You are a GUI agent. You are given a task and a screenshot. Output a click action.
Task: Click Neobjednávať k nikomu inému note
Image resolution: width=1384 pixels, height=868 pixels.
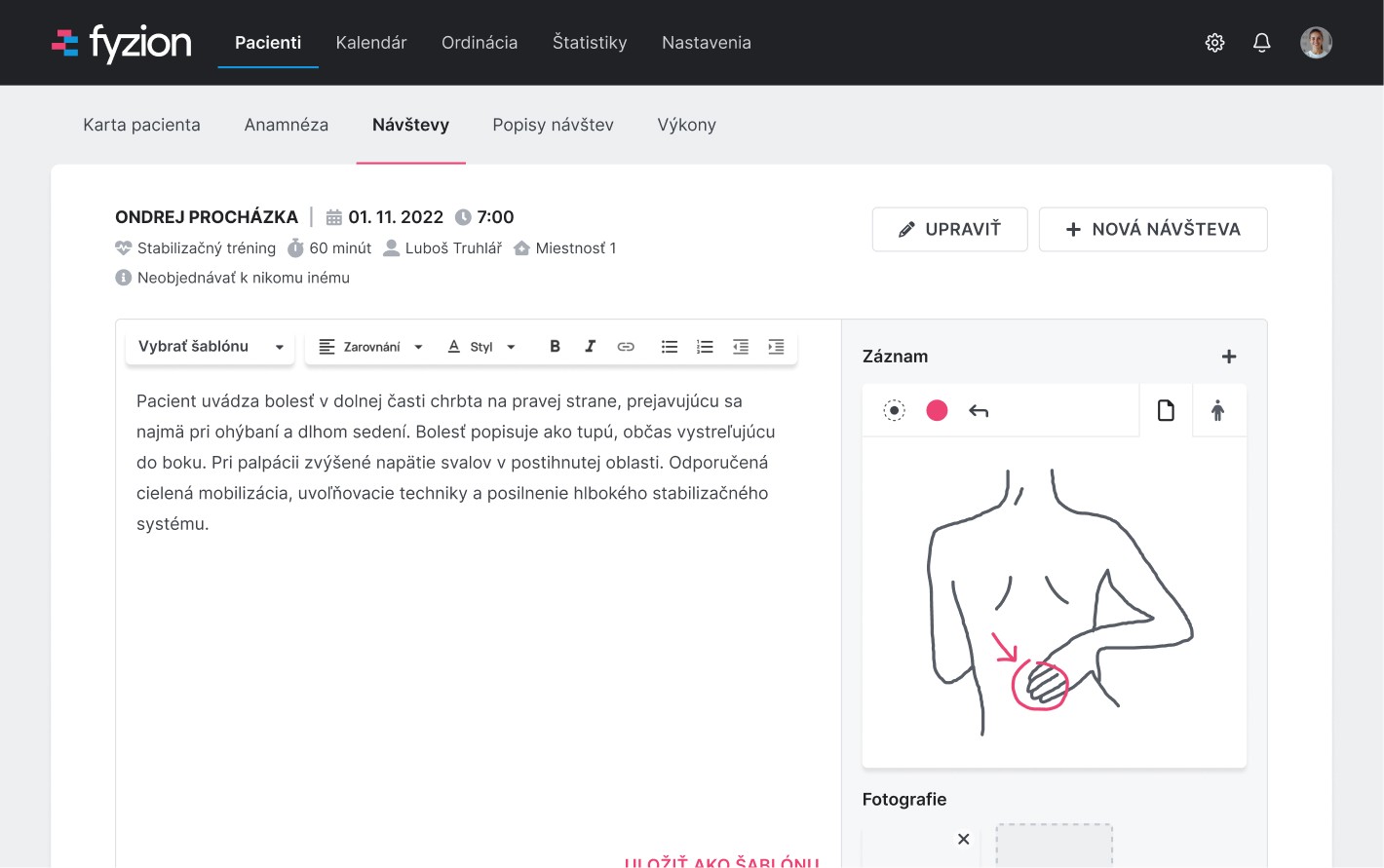click(x=244, y=278)
